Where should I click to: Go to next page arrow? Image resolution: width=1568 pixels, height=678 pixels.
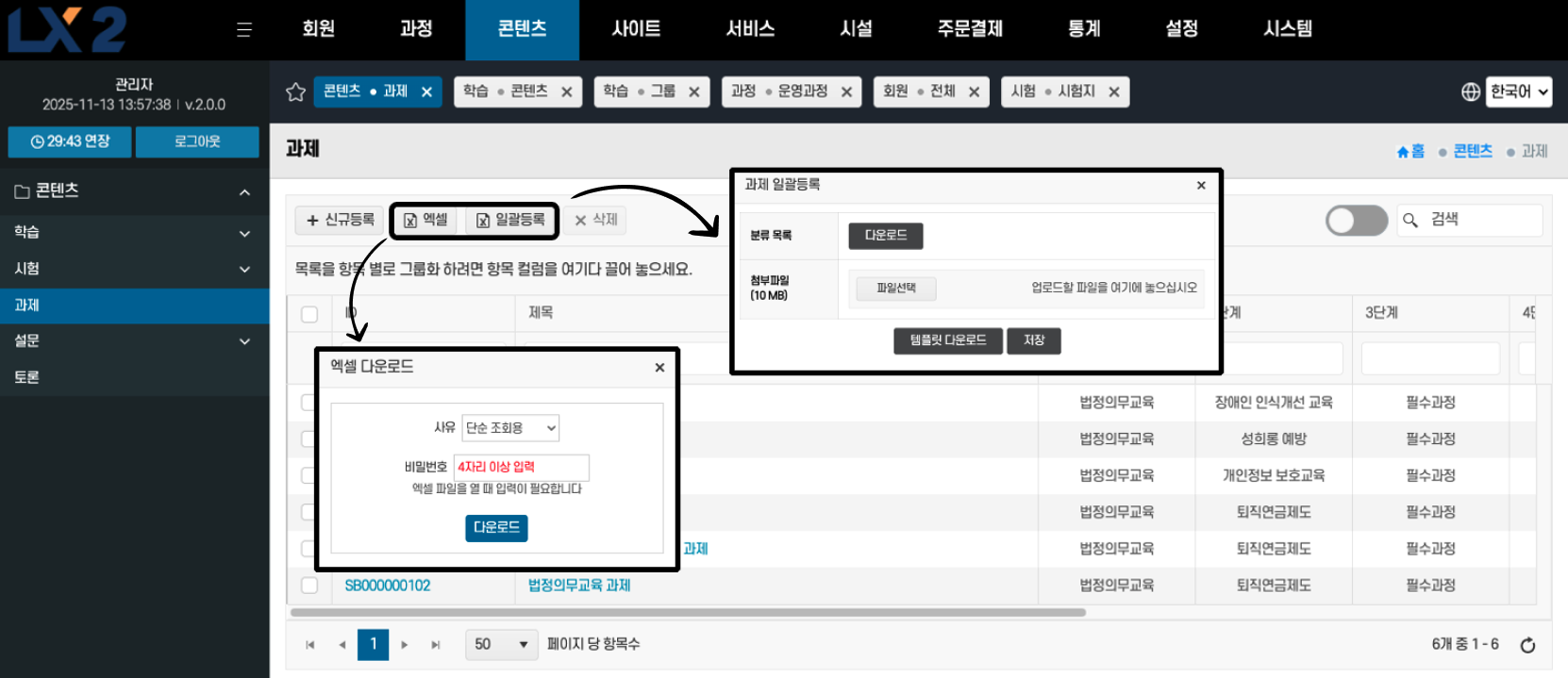coord(405,645)
